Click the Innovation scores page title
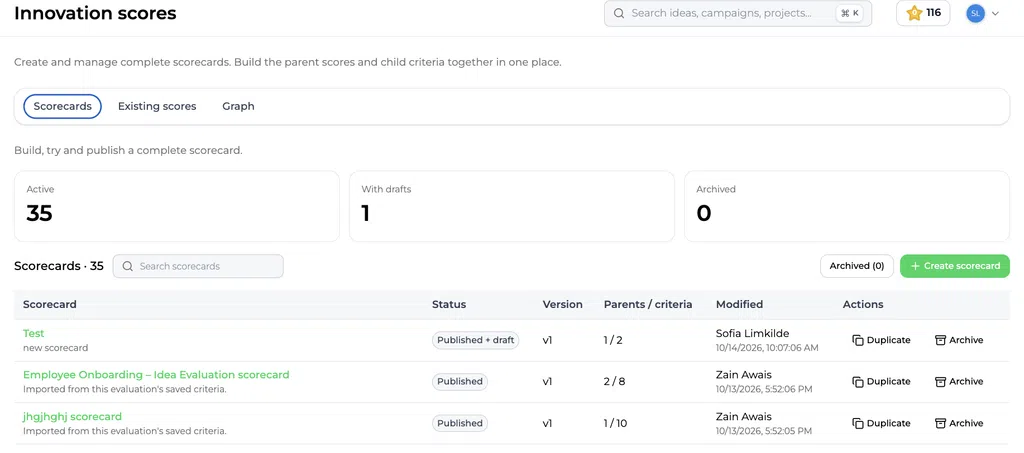This screenshot has height=453, width=1024. click(95, 13)
